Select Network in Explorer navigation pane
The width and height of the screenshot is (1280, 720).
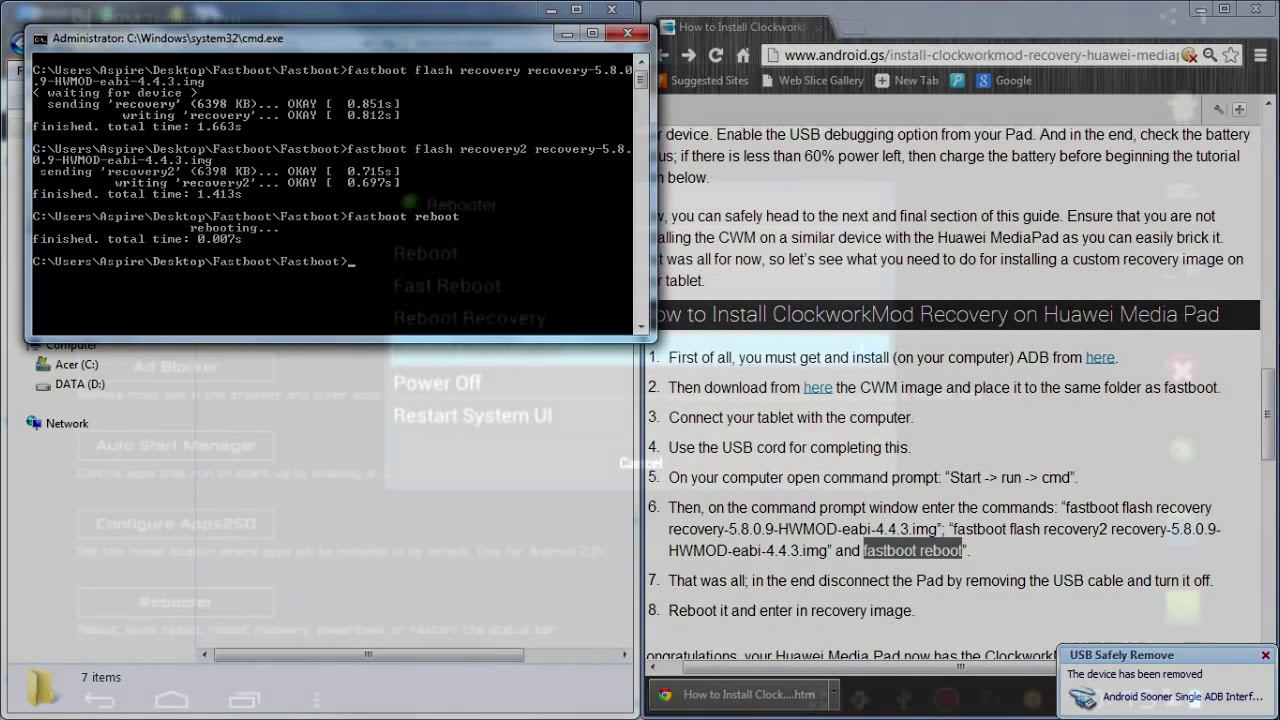[58, 424]
